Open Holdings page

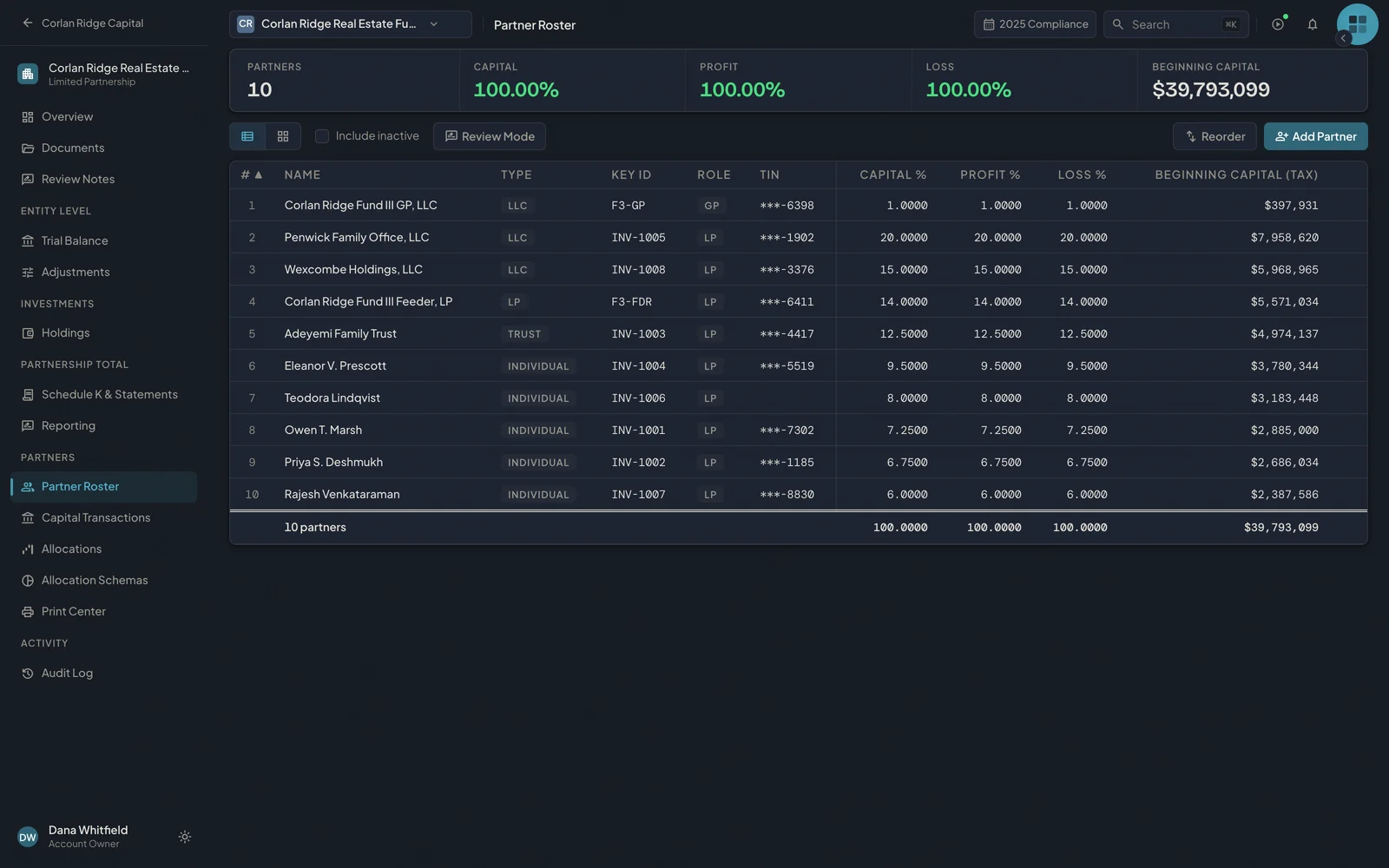point(104,332)
